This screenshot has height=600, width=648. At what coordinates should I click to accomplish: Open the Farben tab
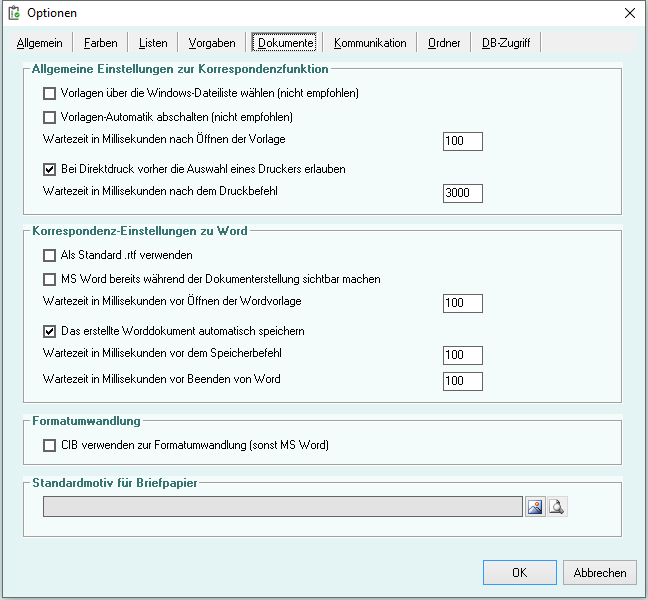click(x=100, y=43)
